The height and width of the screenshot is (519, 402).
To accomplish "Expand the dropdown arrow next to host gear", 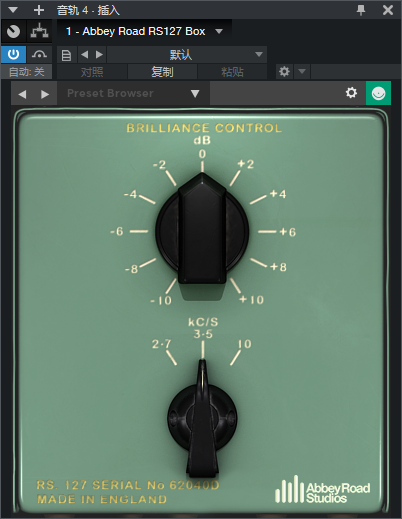I will (302, 71).
